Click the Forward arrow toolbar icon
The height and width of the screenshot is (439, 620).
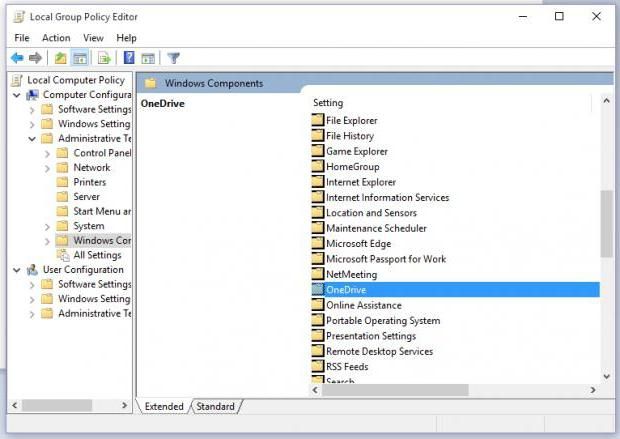click(x=36, y=58)
